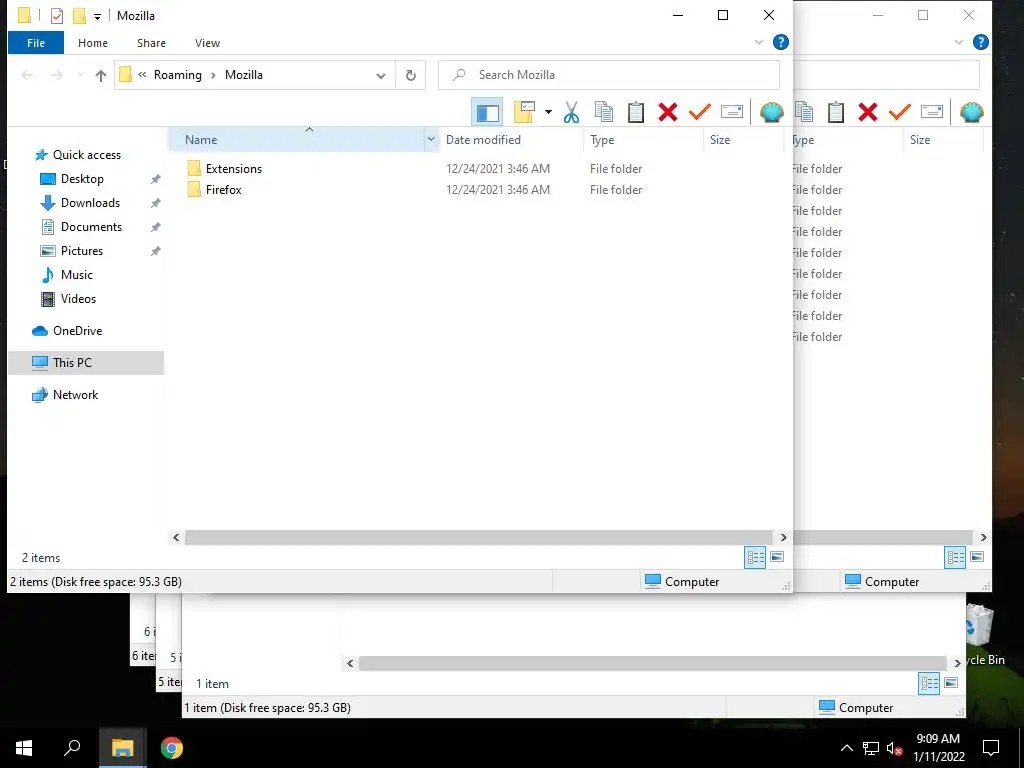The image size is (1024, 768).
Task: Switch right background window to details view
Action: pos(955,557)
